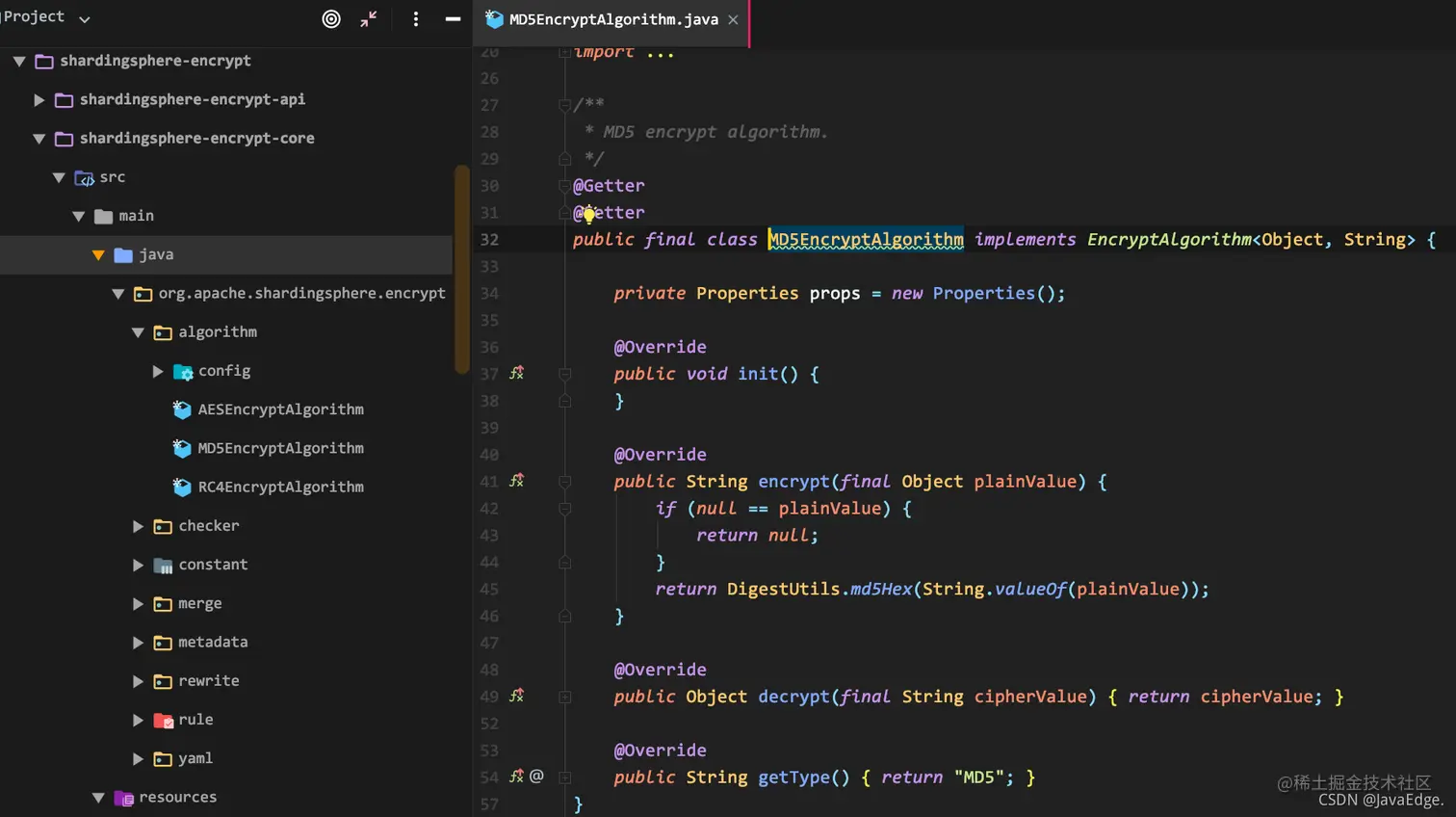Click the md5Hex method call
Screen dimensions: 1456x817
[x=880, y=590]
